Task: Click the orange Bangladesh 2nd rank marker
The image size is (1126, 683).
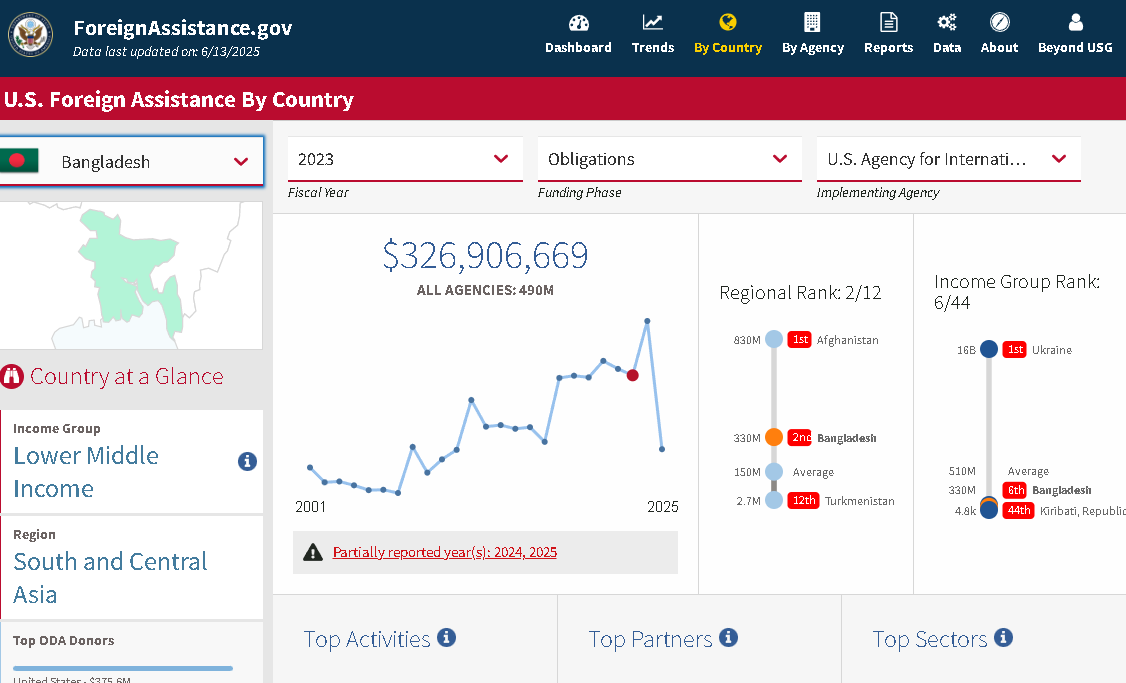Action: tap(774, 437)
